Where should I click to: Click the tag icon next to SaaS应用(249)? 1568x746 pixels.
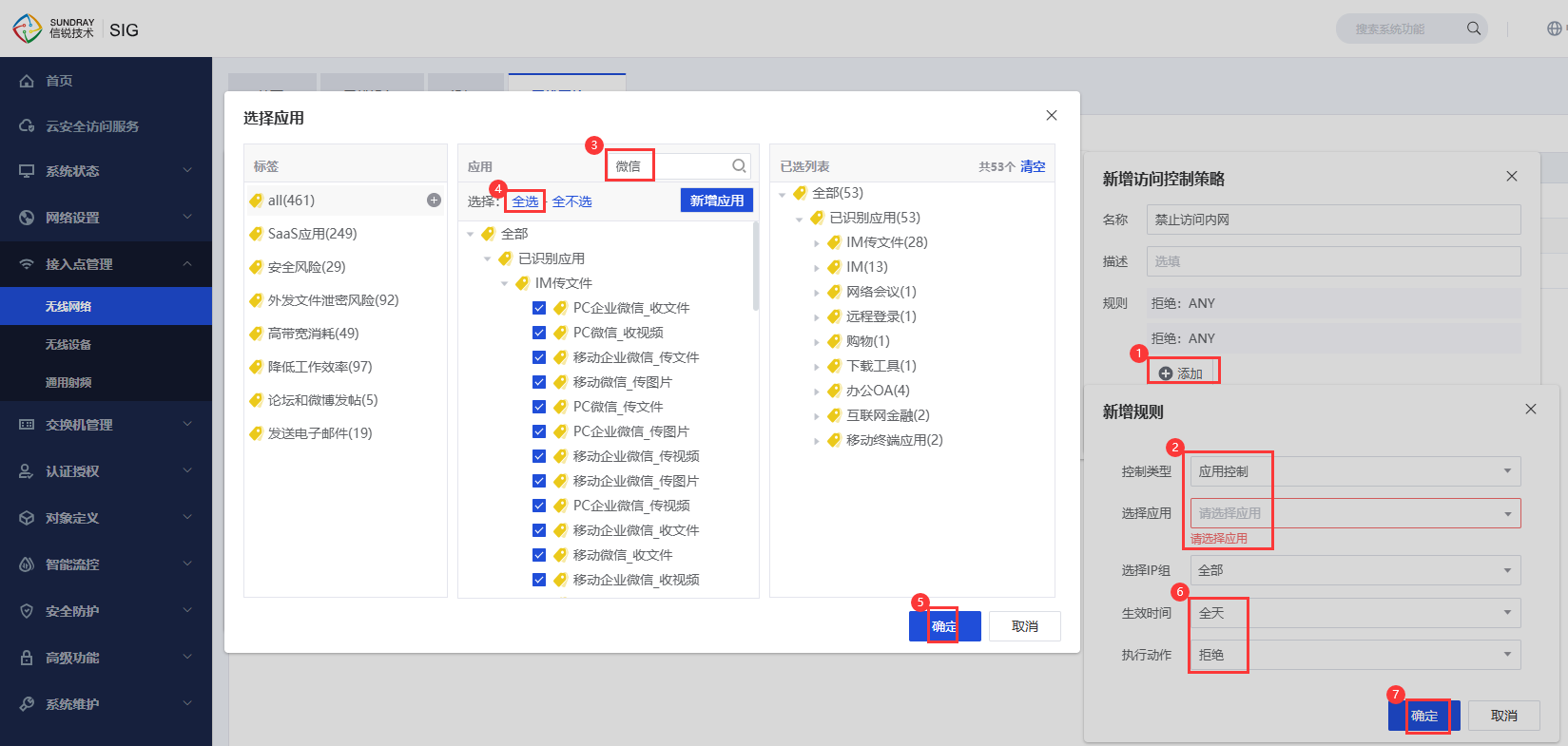(x=256, y=234)
